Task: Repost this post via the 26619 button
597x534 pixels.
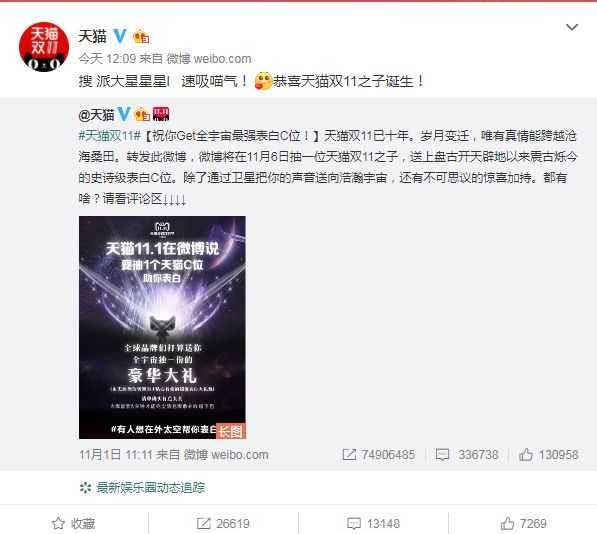Action: (223, 523)
